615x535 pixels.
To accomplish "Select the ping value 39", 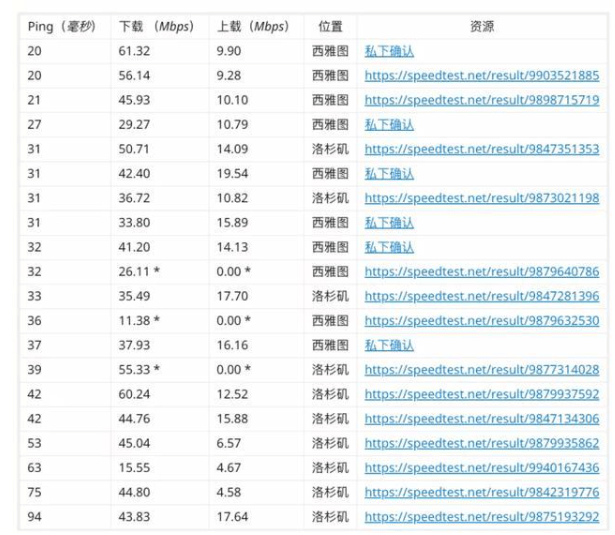I will tap(34, 369).
